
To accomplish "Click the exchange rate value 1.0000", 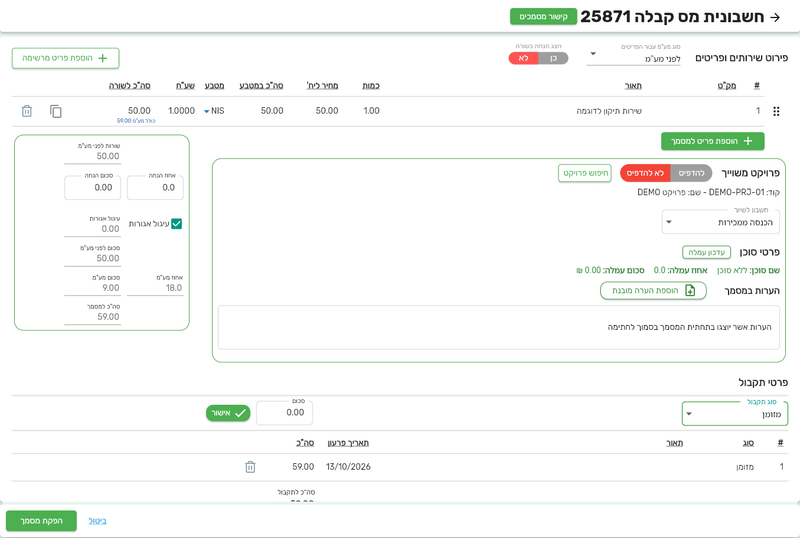I will (182, 111).
